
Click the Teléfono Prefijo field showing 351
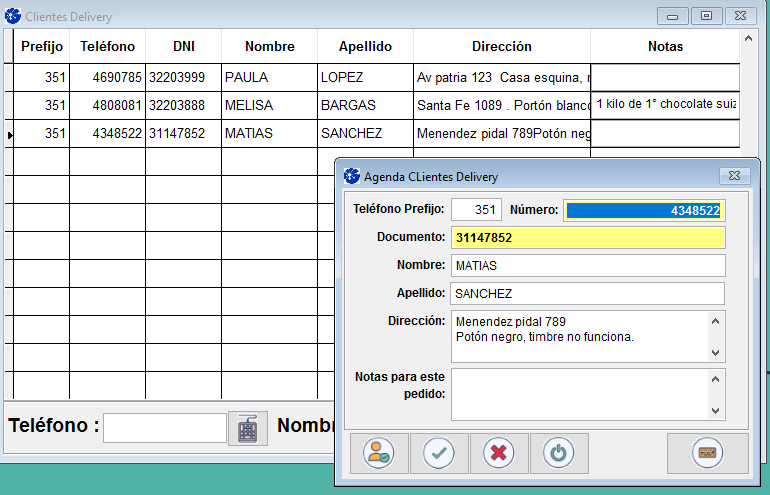pos(476,210)
